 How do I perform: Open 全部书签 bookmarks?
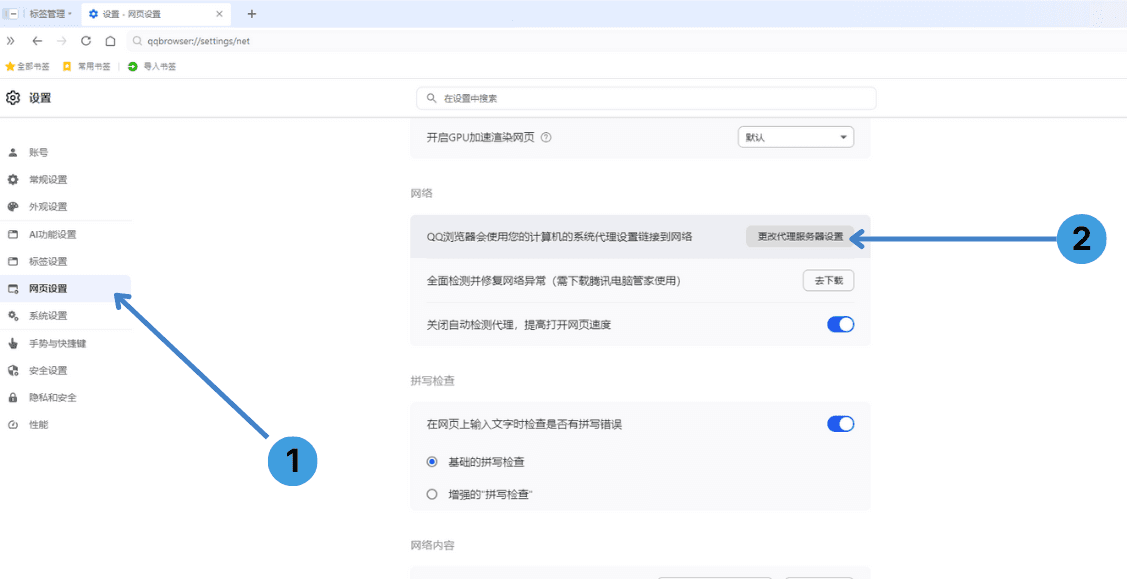[27, 66]
